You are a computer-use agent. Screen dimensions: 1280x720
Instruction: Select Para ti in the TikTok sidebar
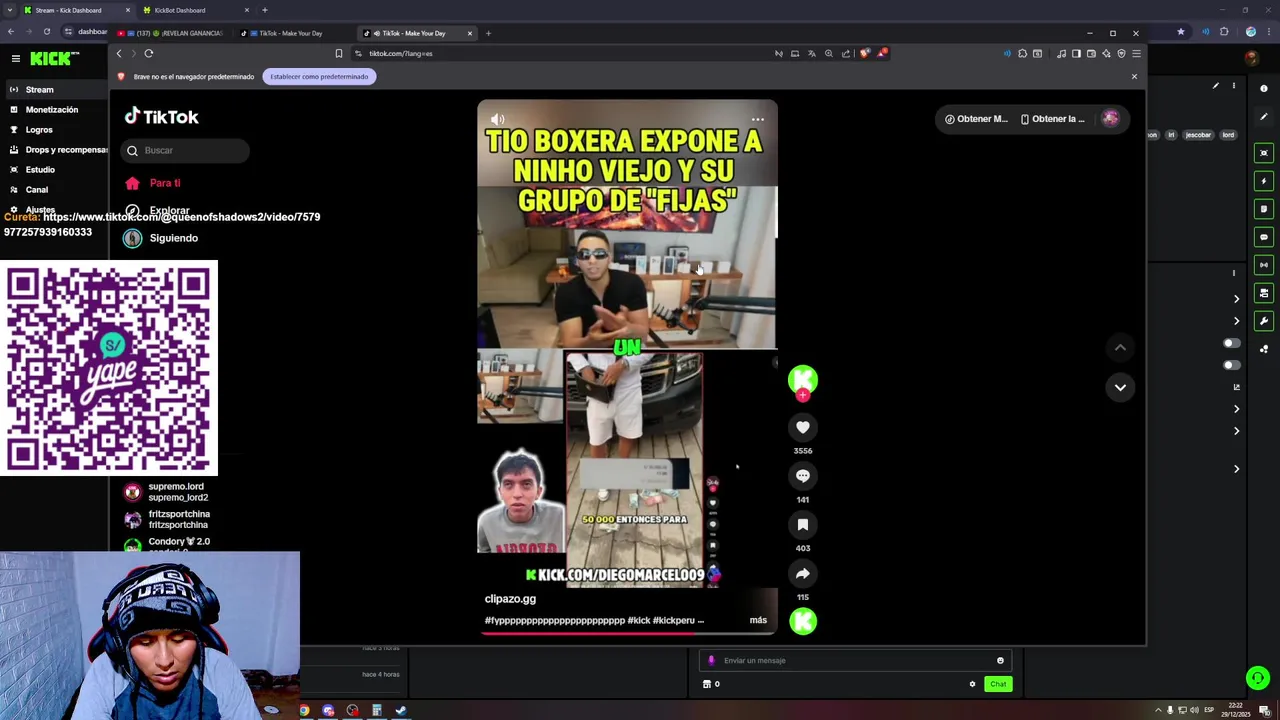tap(165, 183)
